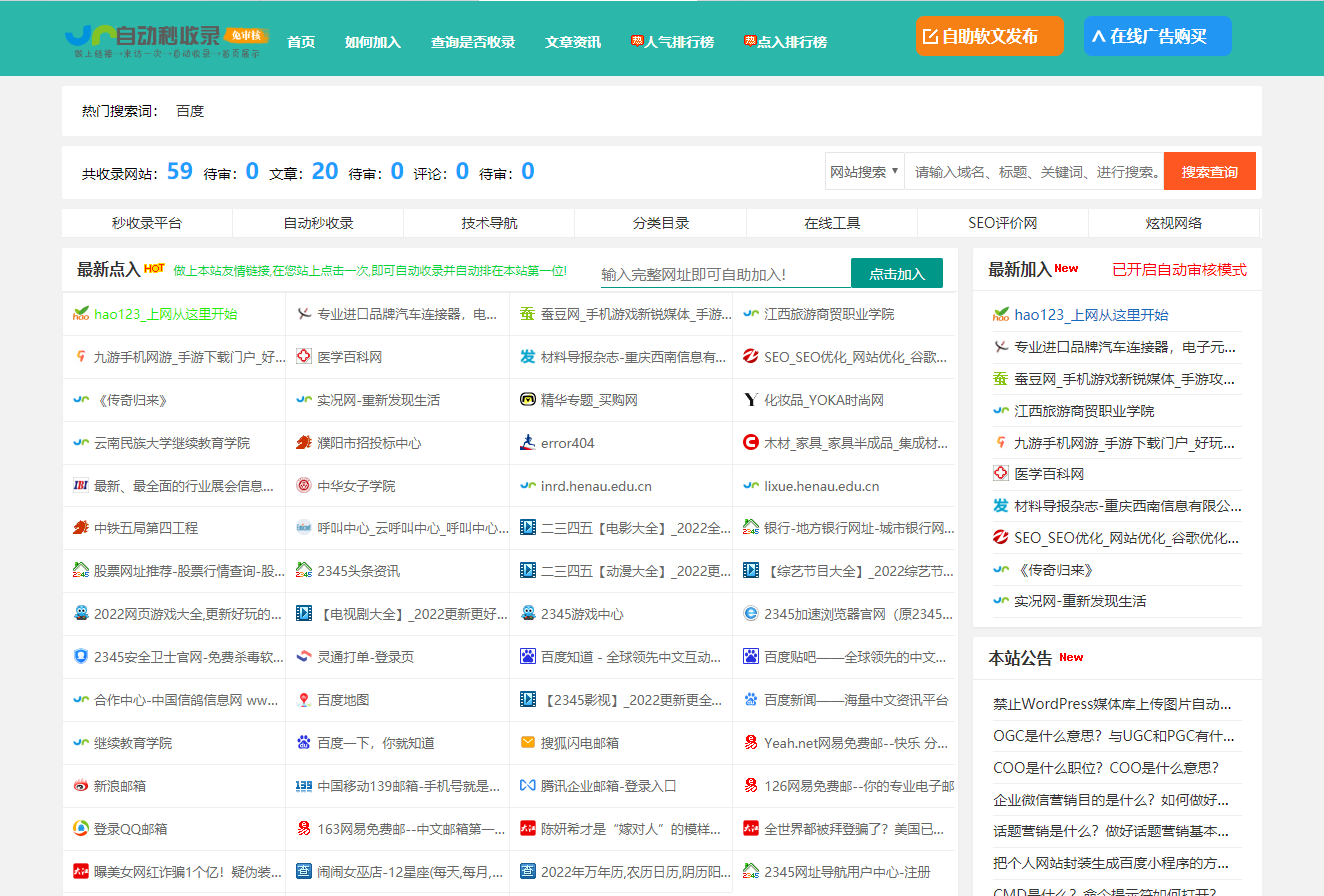Viewport: 1324px width, 896px height.
Task: Click the hao123 icon in 最新加入 sidebar
Action: point(1001,316)
